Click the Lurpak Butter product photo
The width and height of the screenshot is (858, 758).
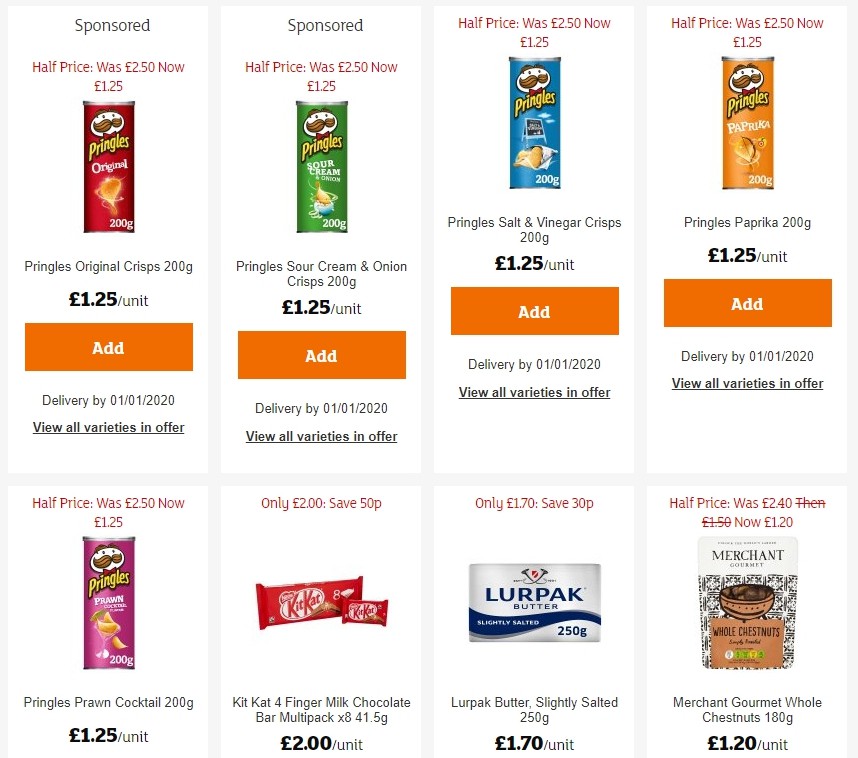tap(534, 602)
